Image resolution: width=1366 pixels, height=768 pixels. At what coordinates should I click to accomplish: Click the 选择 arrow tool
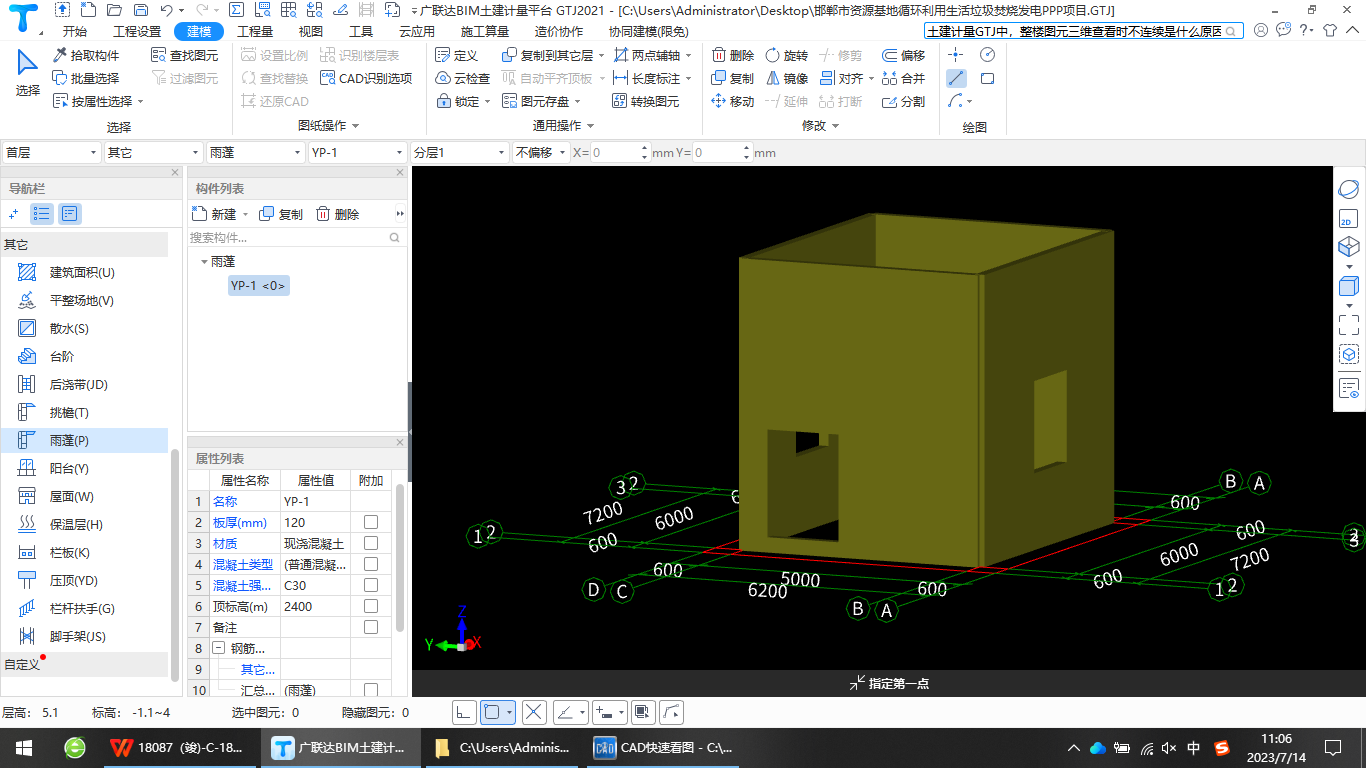[28, 72]
